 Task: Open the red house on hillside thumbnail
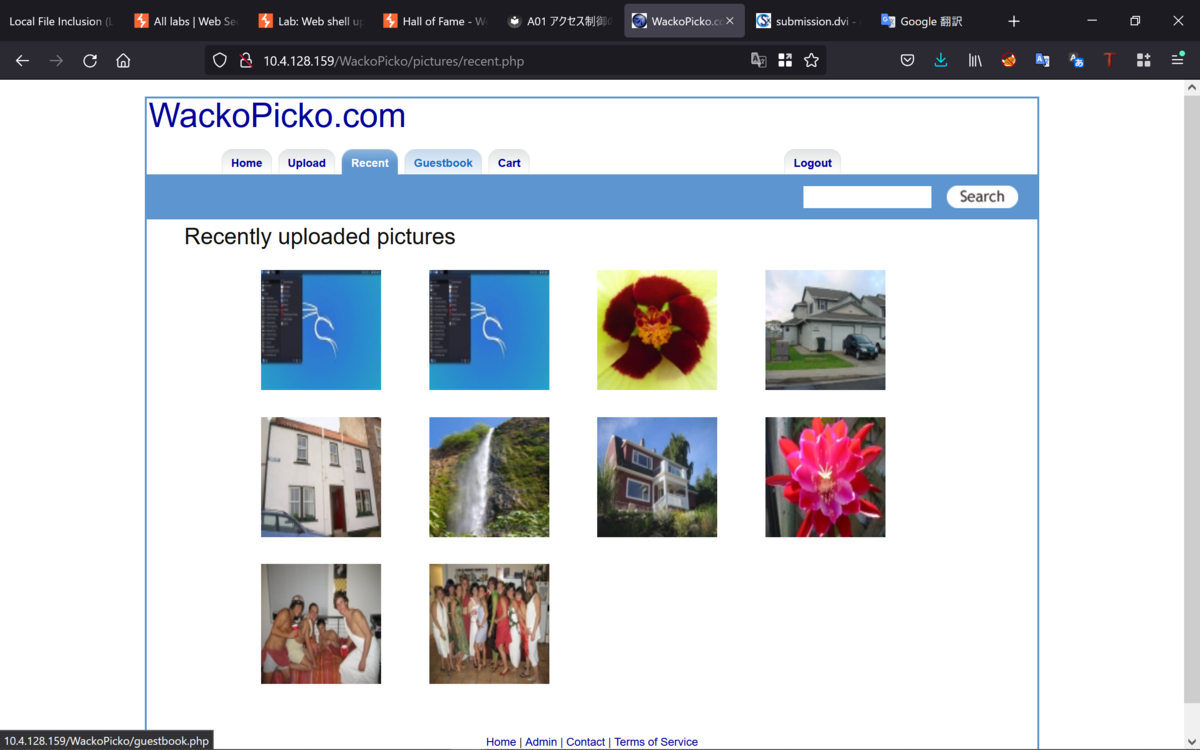click(657, 477)
